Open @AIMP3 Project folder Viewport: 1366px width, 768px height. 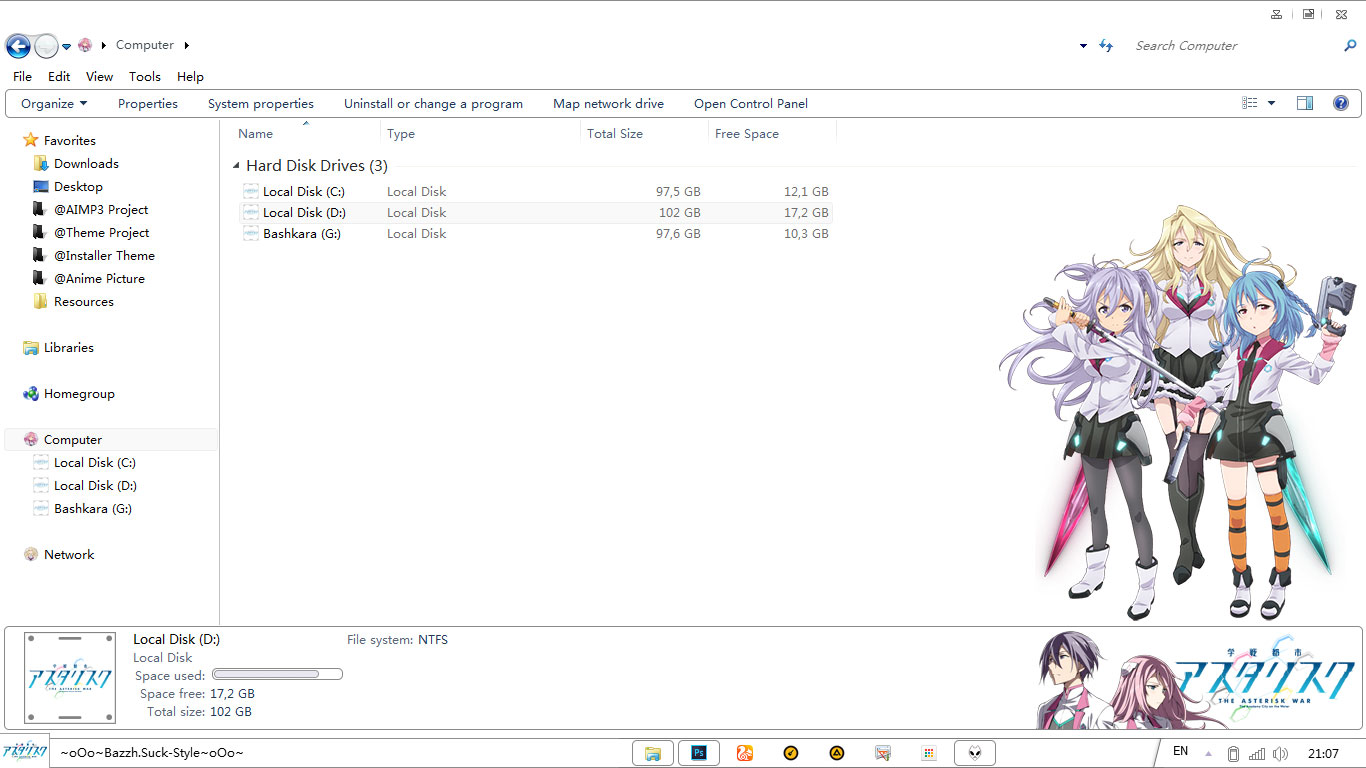101,210
